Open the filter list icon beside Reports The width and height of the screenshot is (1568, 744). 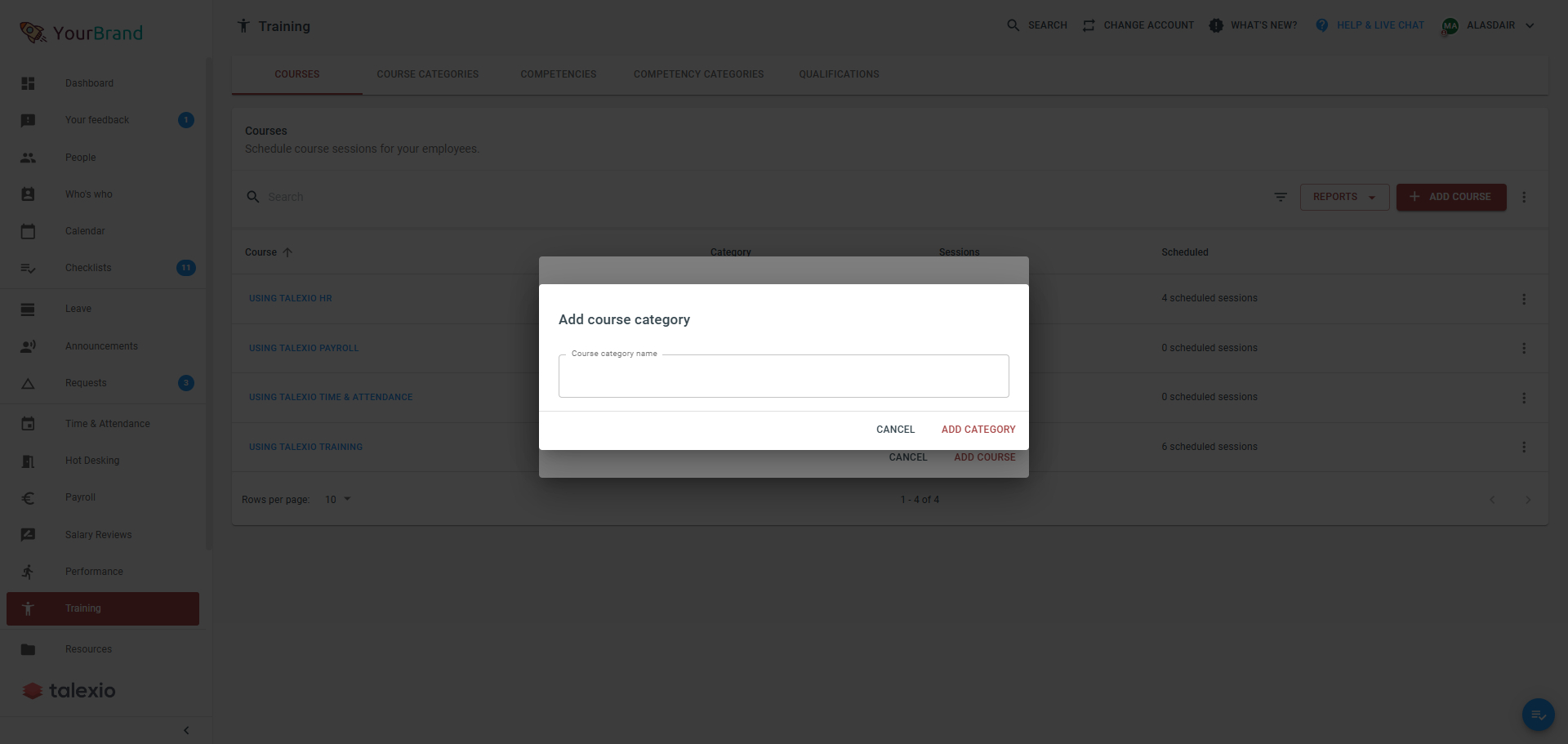pos(1281,197)
